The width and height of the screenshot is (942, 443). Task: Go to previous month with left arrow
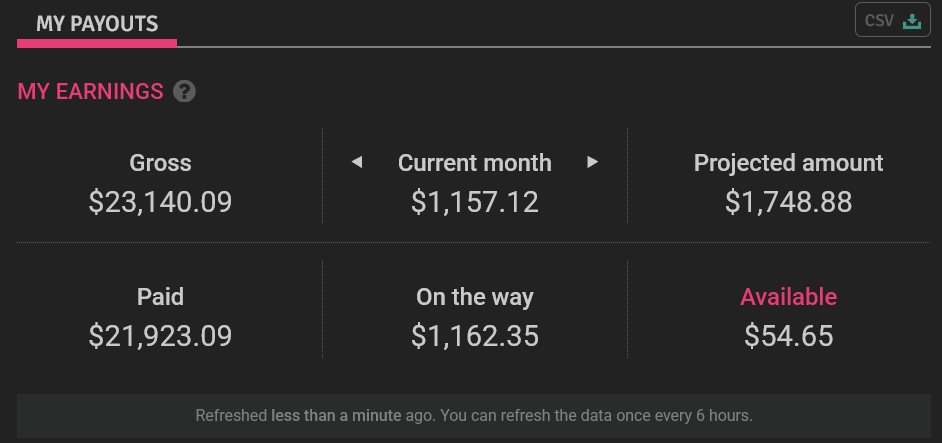click(x=357, y=162)
